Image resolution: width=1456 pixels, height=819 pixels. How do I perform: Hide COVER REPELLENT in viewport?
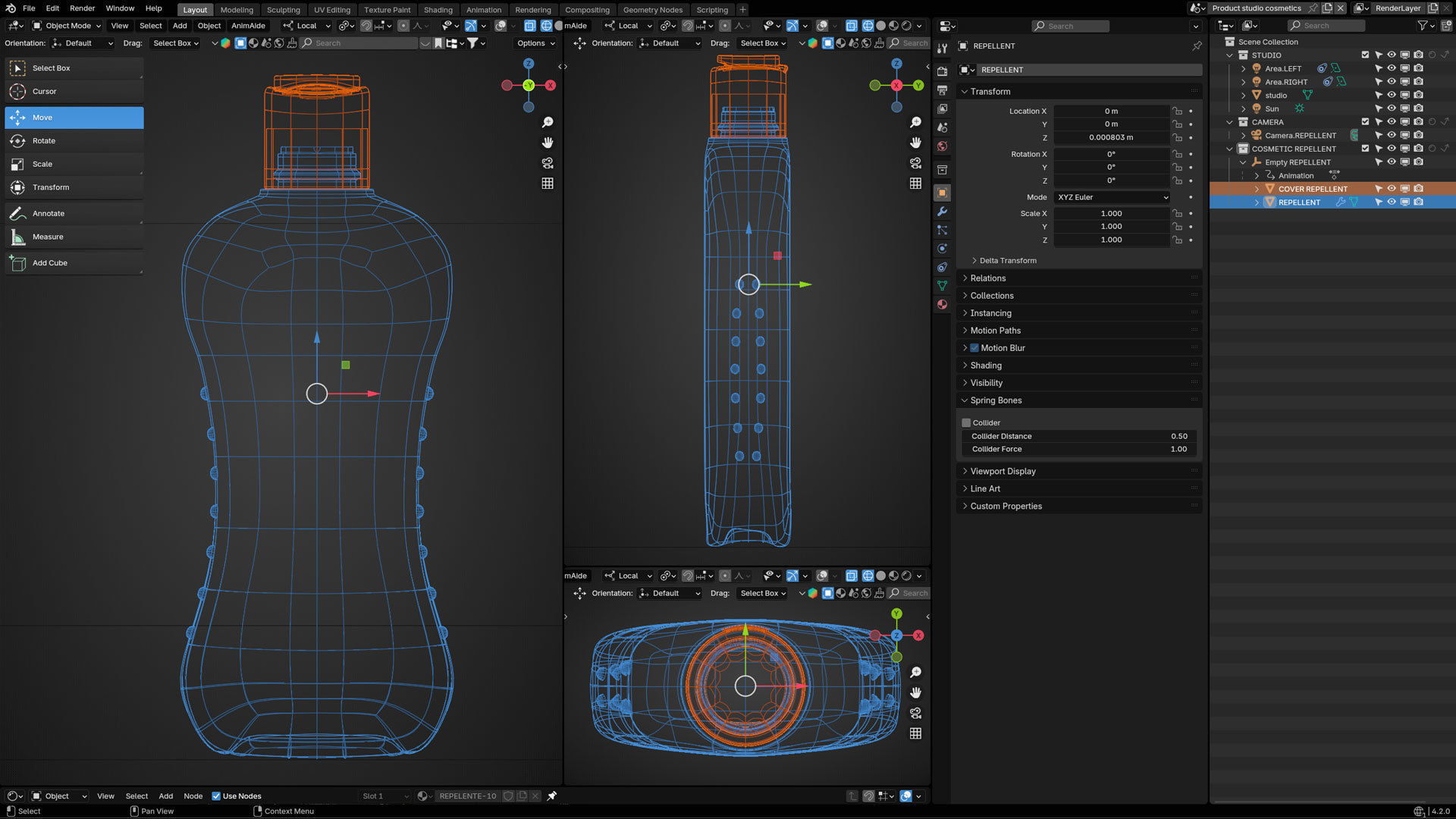1392,189
